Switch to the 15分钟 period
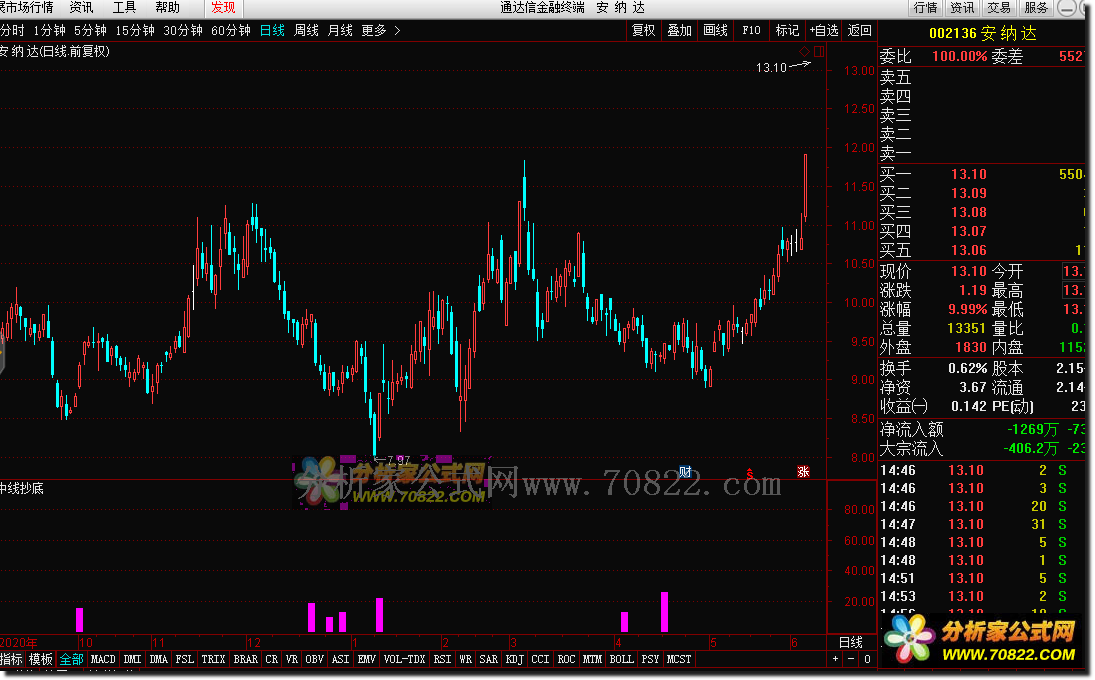 point(135,31)
